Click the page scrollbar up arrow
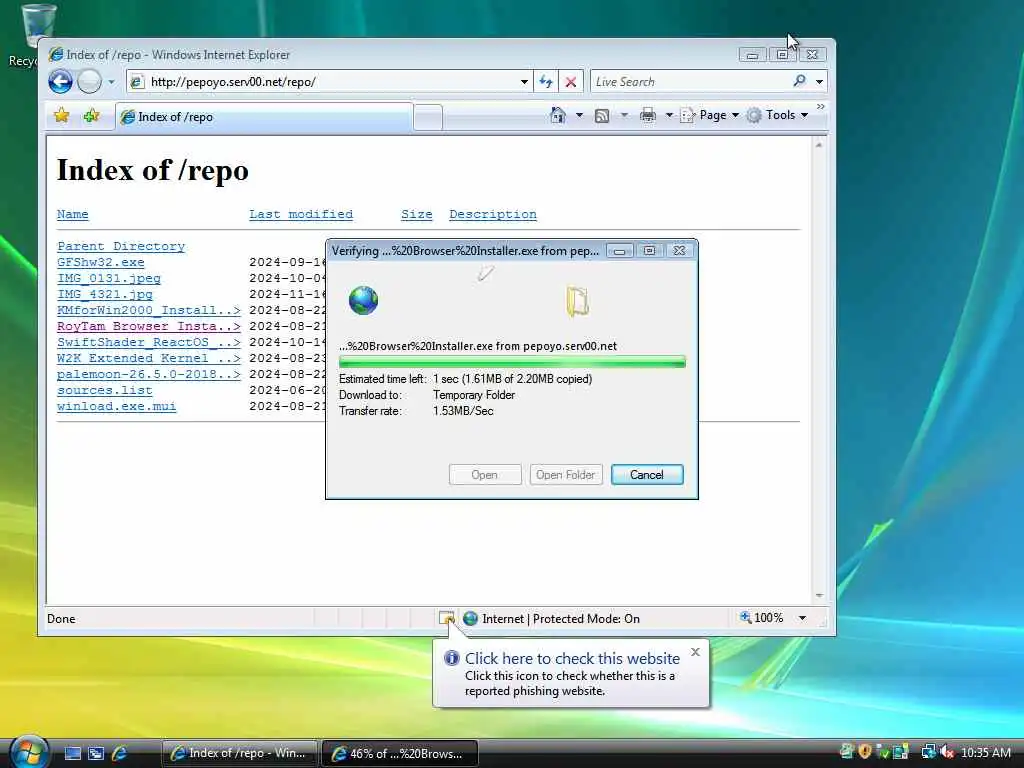Image resolution: width=1024 pixels, height=768 pixels. [819, 144]
